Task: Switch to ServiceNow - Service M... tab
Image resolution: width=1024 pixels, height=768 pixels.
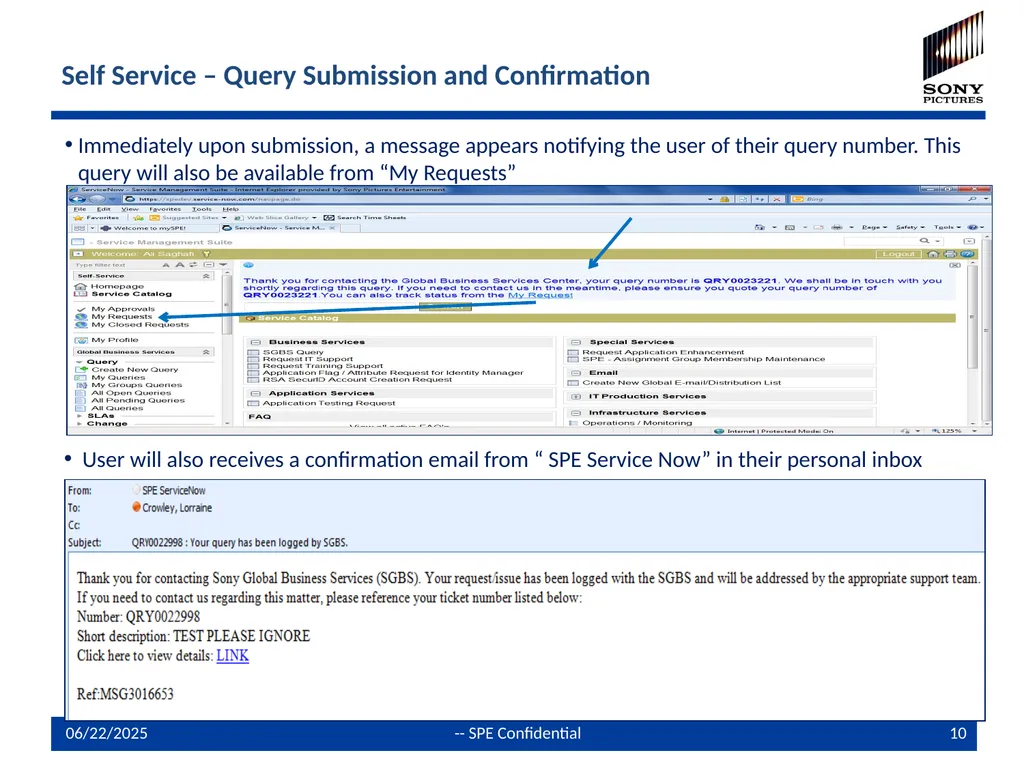Action: coord(280,228)
